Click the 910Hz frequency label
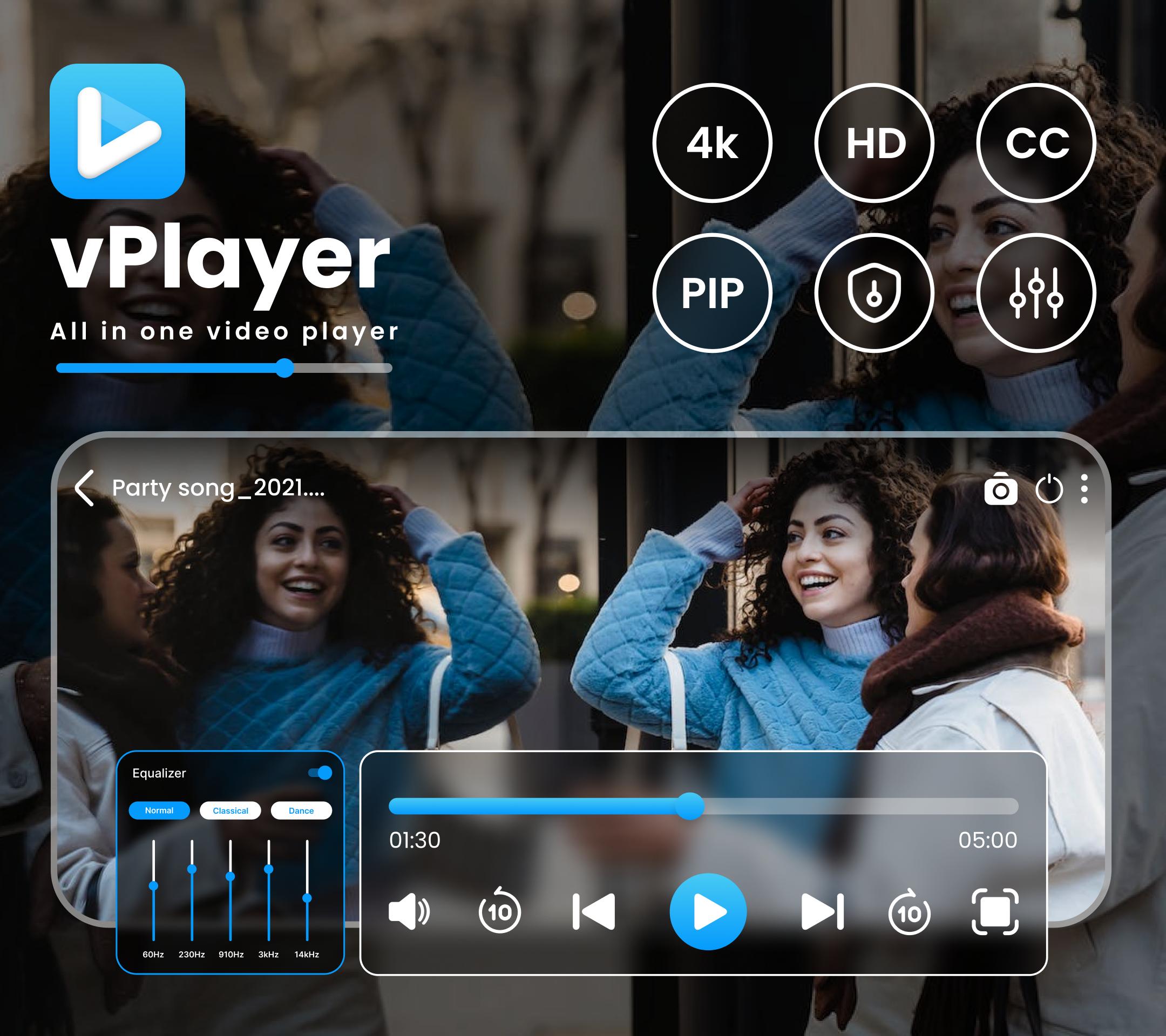The height and width of the screenshot is (1036, 1166). coord(231,955)
